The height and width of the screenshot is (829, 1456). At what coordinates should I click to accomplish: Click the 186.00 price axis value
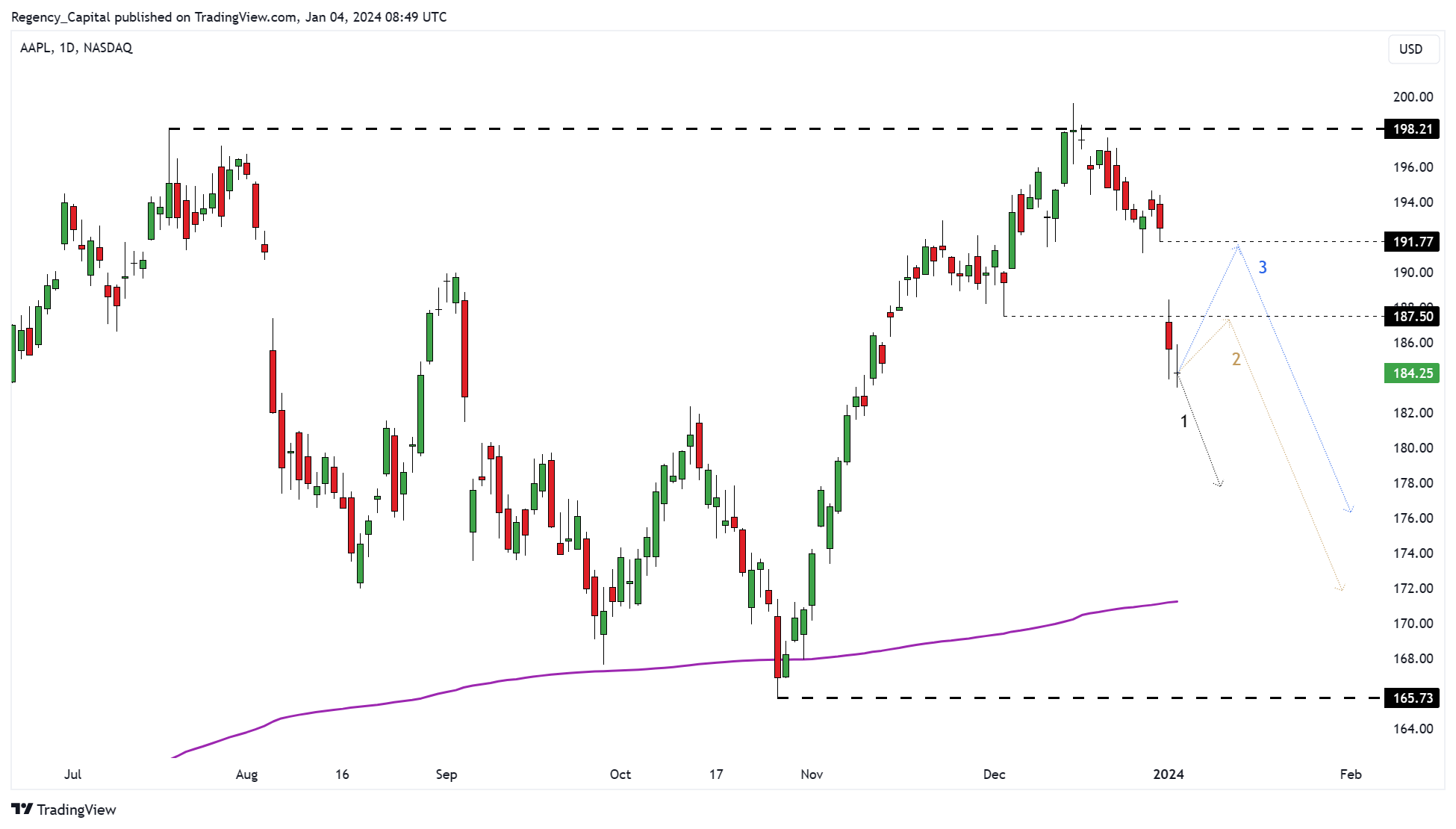click(x=1413, y=343)
